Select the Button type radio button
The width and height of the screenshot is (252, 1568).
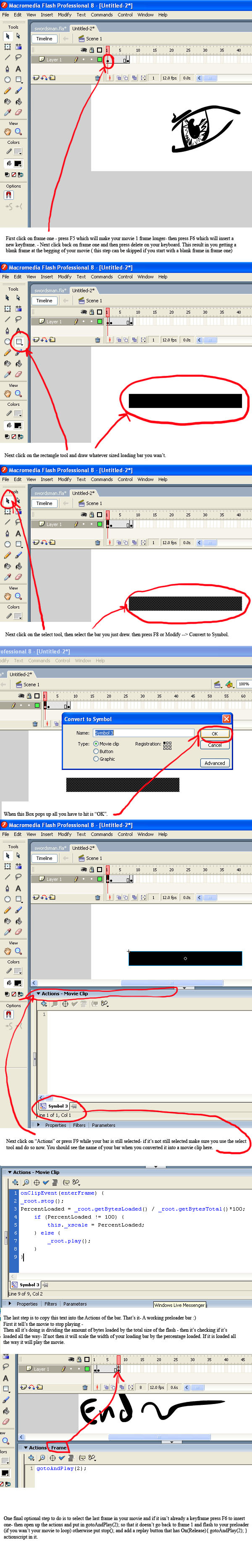pos(96,751)
